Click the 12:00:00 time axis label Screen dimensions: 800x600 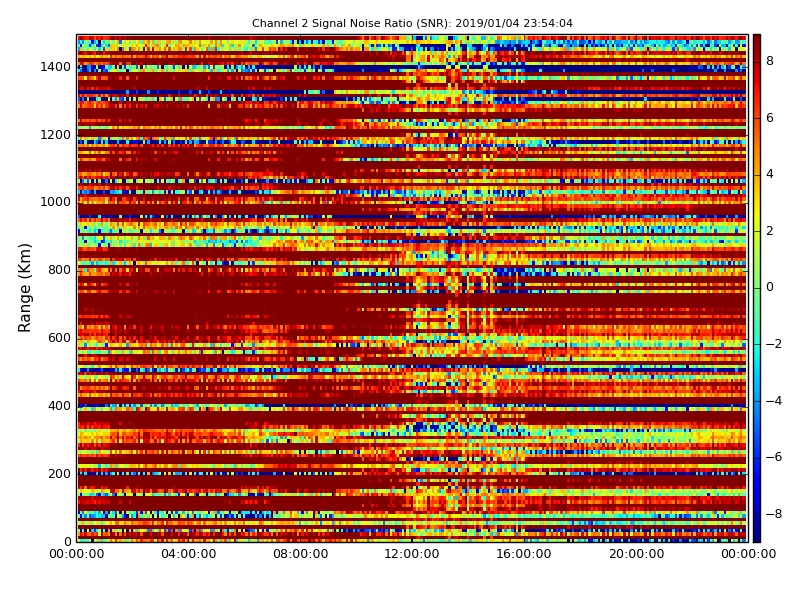click(412, 554)
